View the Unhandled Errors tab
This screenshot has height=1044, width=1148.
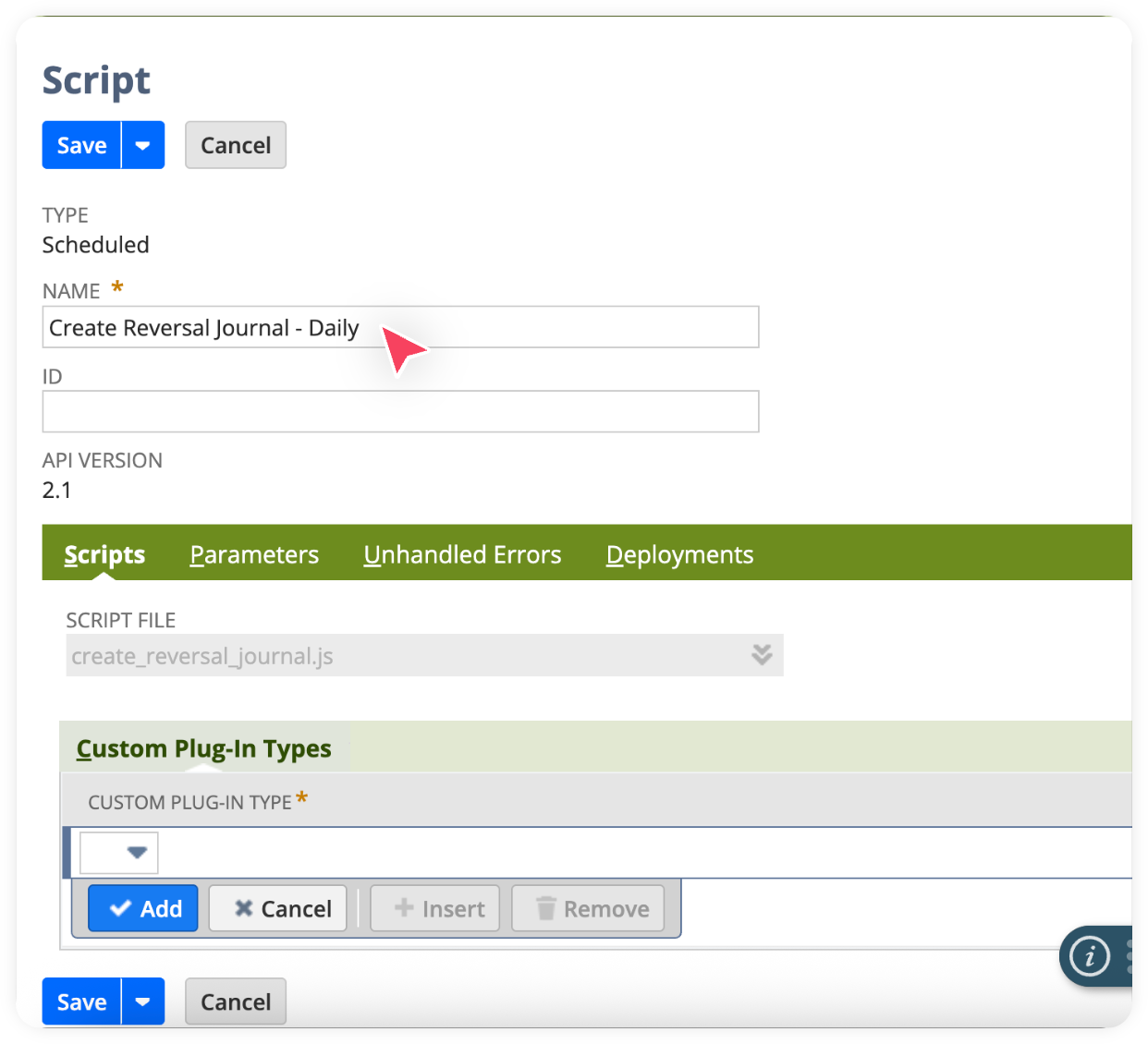(x=462, y=554)
